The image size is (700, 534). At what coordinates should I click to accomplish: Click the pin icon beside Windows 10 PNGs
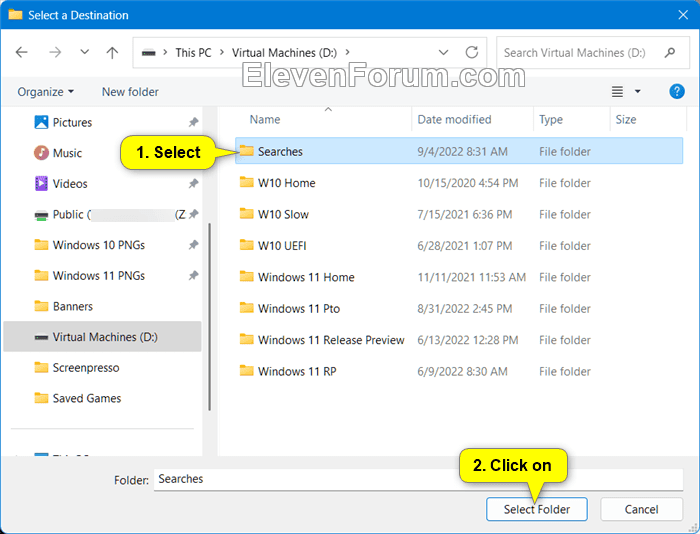pyautogui.click(x=193, y=245)
